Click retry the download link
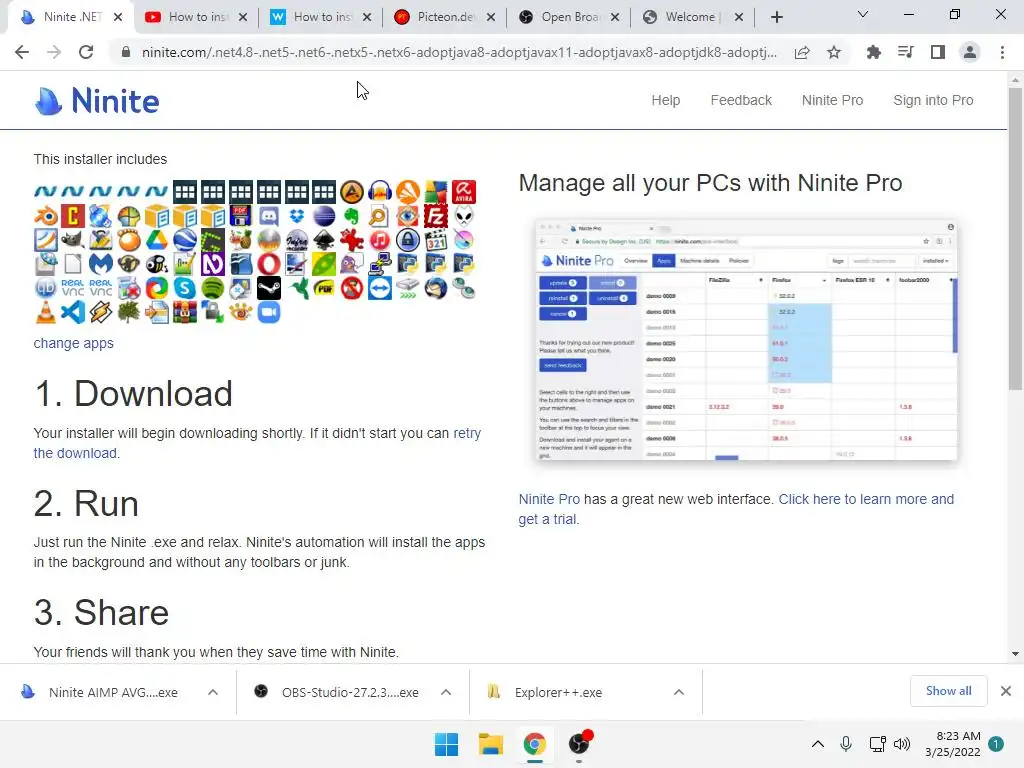1024x768 pixels. pyautogui.click(x=467, y=434)
